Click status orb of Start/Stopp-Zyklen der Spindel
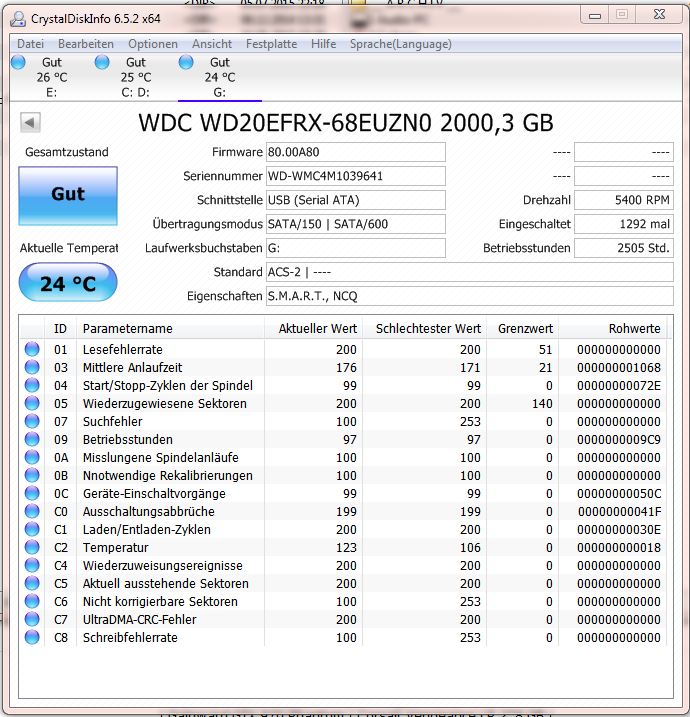This screenshot has width=690, height=717. 32,385
